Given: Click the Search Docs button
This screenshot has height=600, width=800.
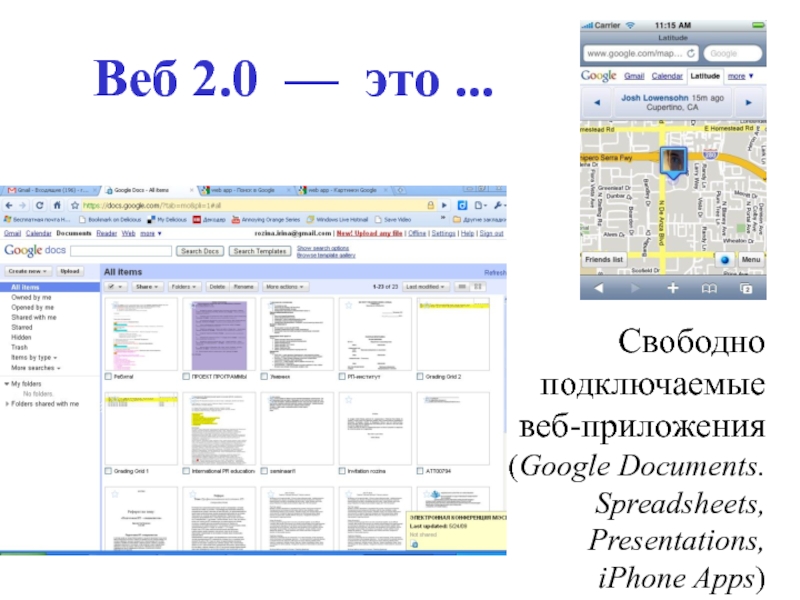Looking at the screenshot, I should click(199, 251).
